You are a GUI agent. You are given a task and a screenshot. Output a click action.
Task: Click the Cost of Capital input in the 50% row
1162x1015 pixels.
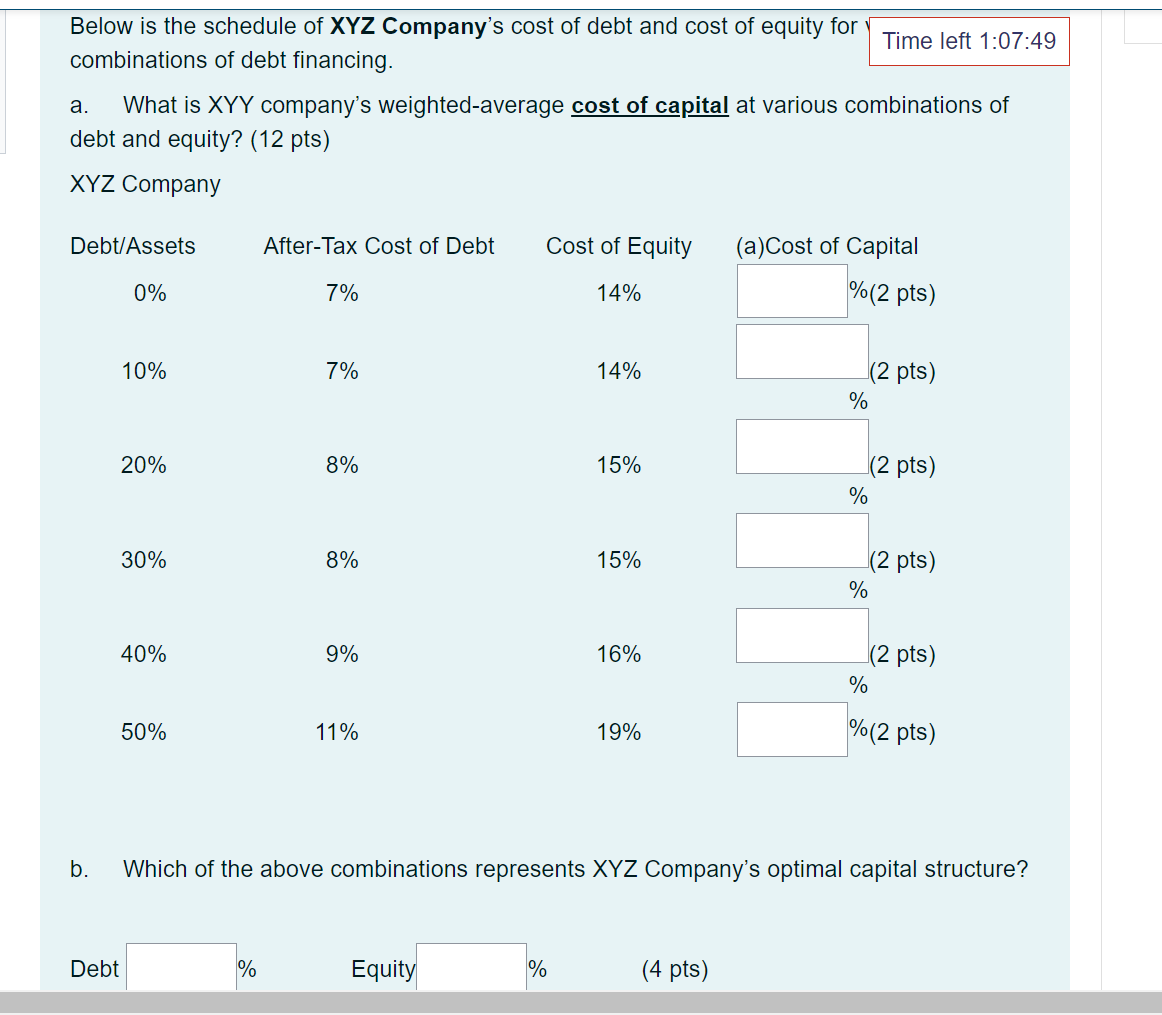[792, 730]
